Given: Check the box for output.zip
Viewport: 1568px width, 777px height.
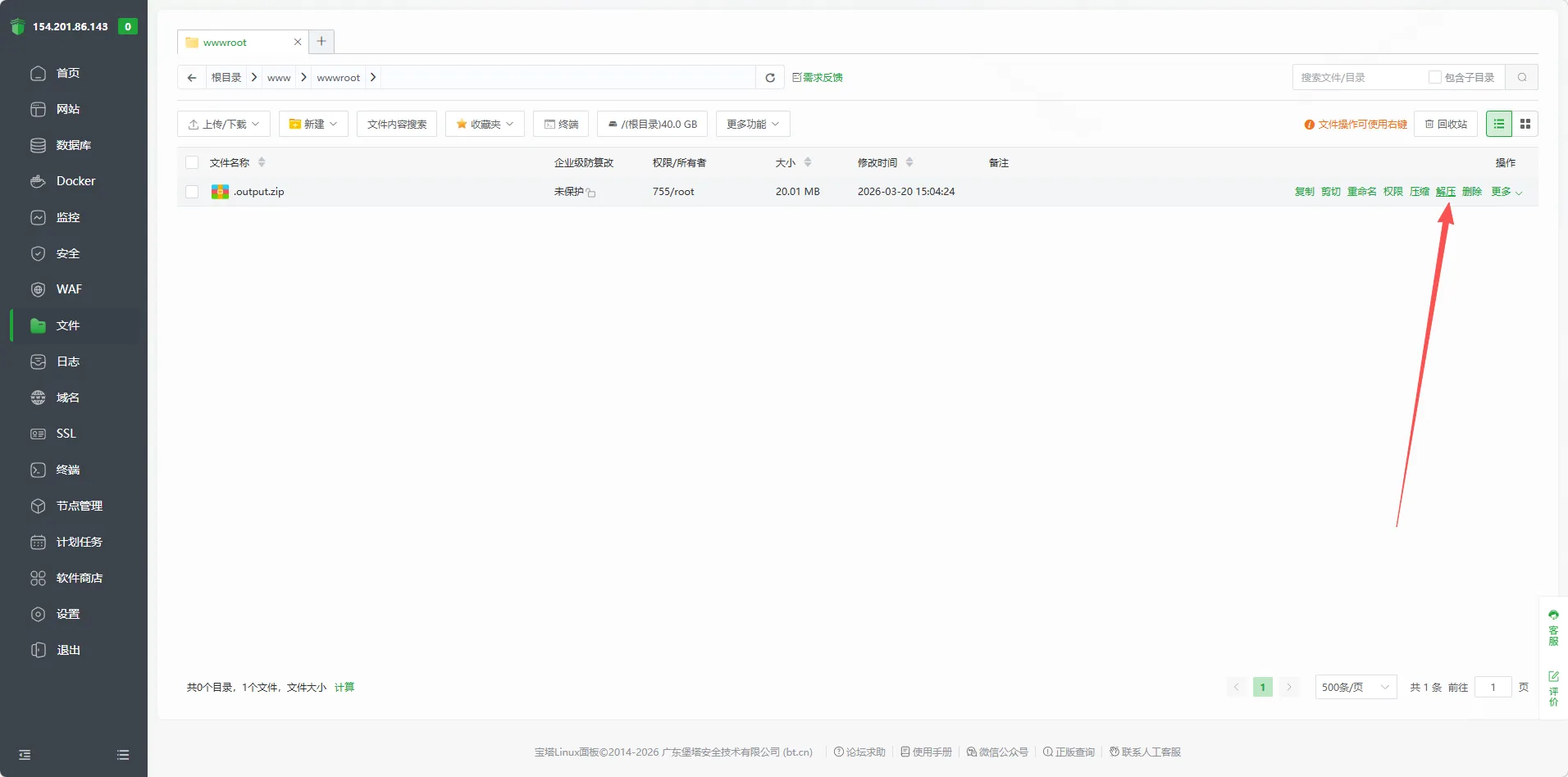Looking at the screenshot, I should (x=192, y=192).
